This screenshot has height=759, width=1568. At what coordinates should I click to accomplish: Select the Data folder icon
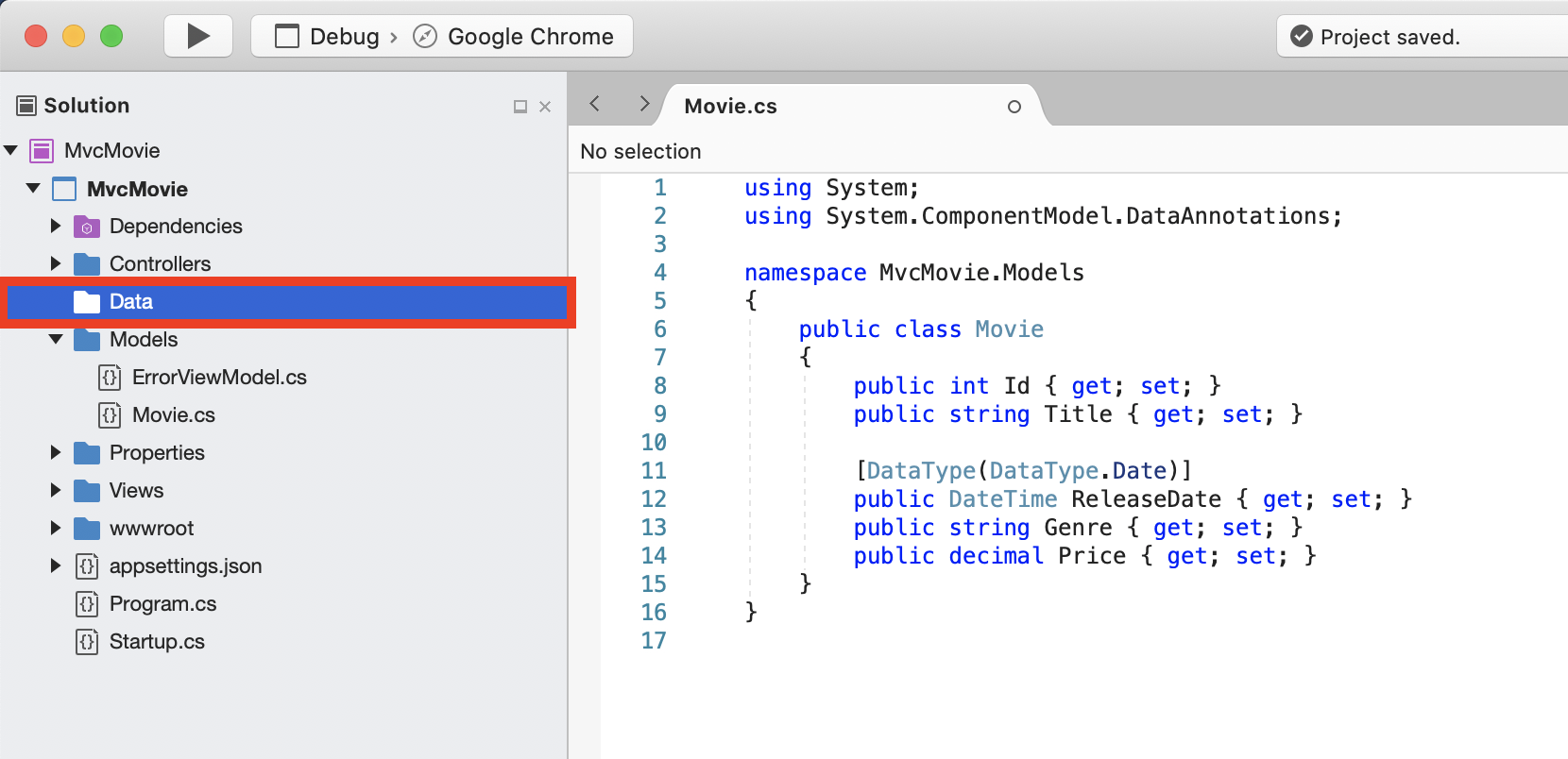(x=87, y=301)
